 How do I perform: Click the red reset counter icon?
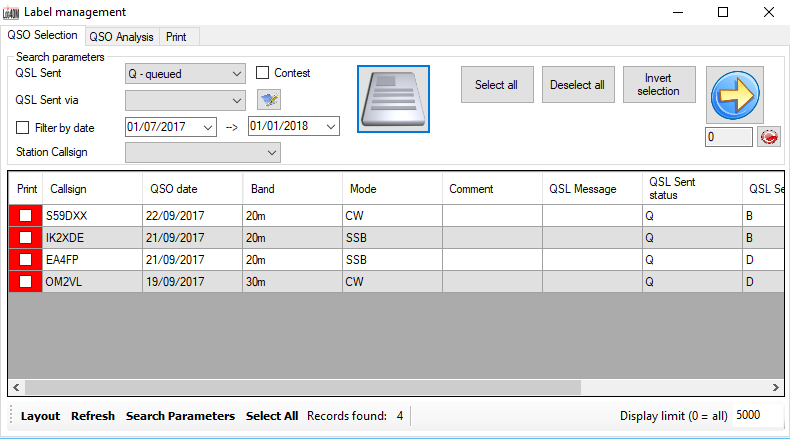(769, 137)
